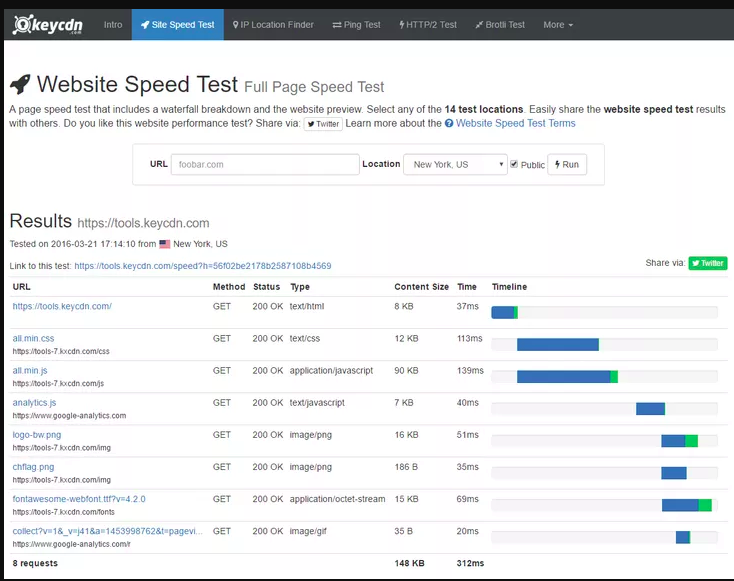734x581 pixels.
Task: Click the Status column header
Action: 266,287
